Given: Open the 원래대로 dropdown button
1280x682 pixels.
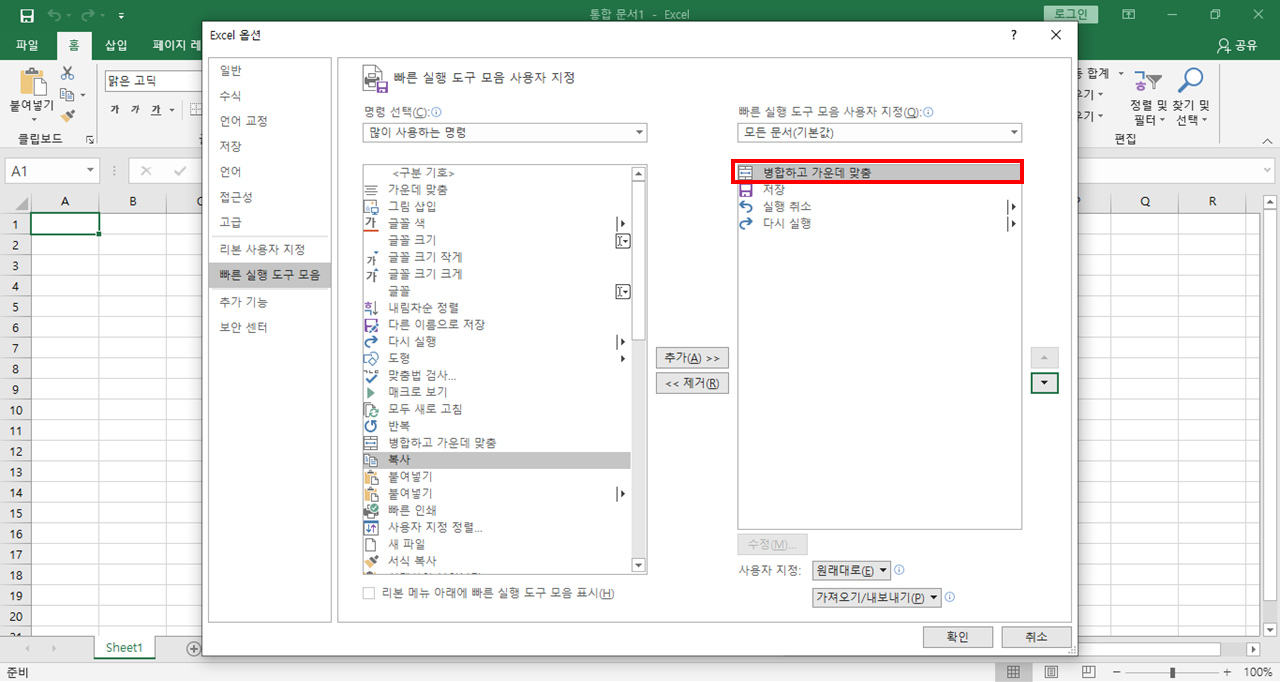Looking at the screenshot, I should [851, 570].
